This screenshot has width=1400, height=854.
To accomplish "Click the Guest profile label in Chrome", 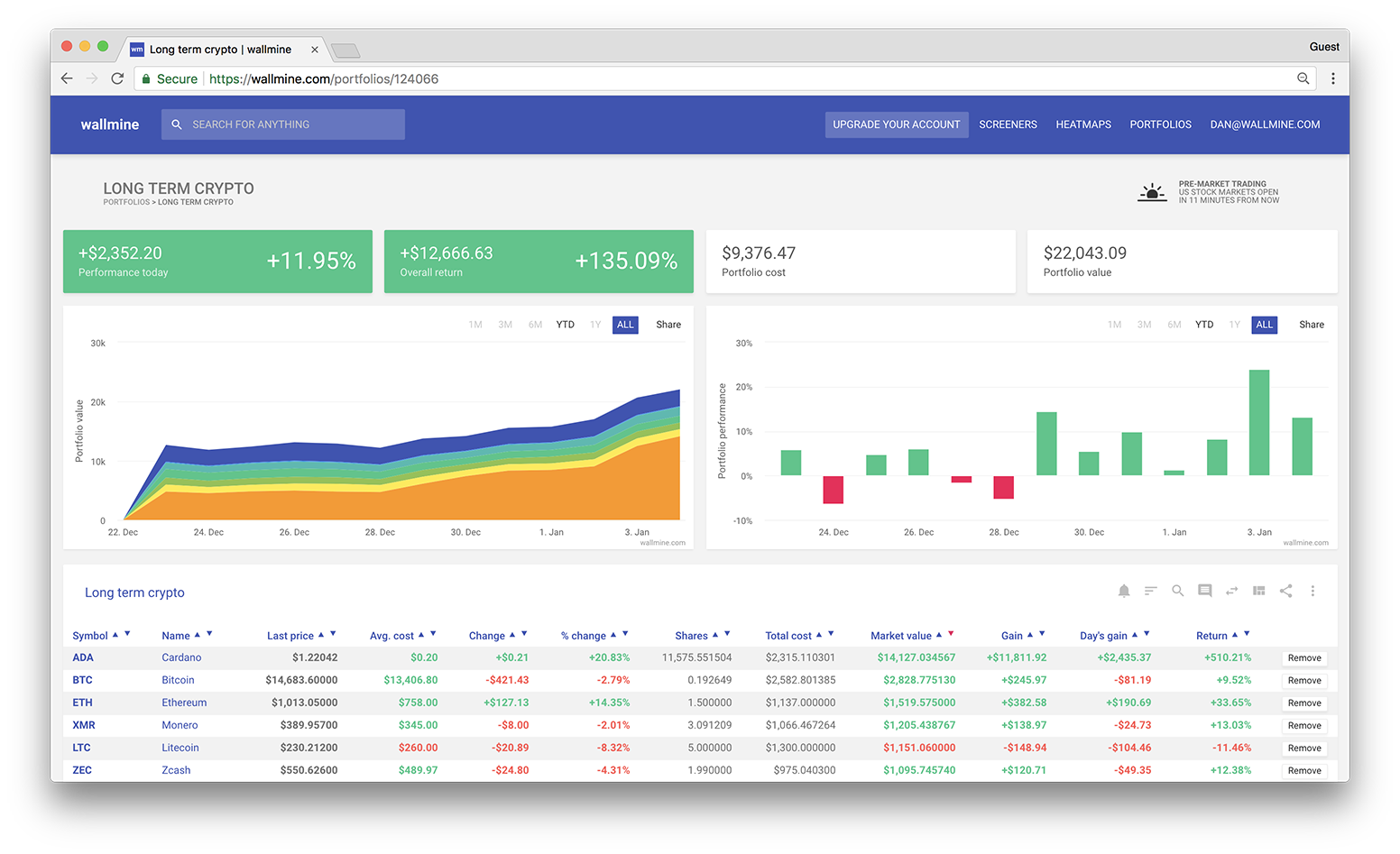I will point(1324,47).
